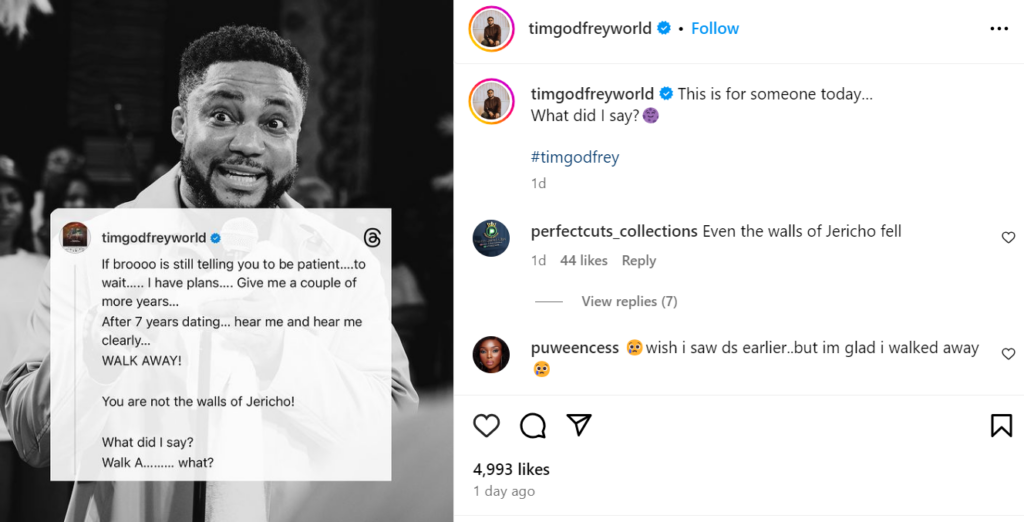Like puweencess' comment heart
1024x522 pixels.
(1008, 354)
